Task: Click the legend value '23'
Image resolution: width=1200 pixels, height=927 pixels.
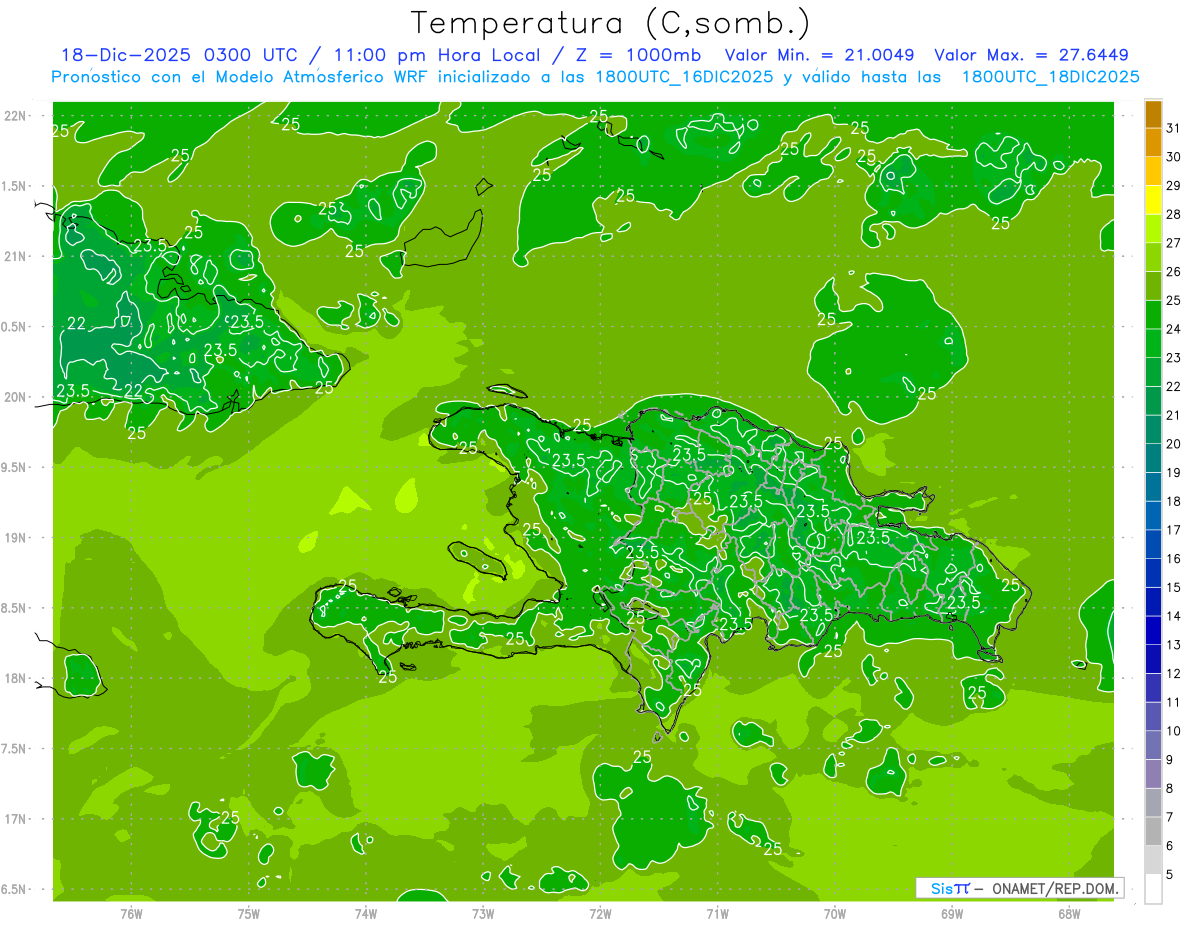Action: coord(1173,358)
